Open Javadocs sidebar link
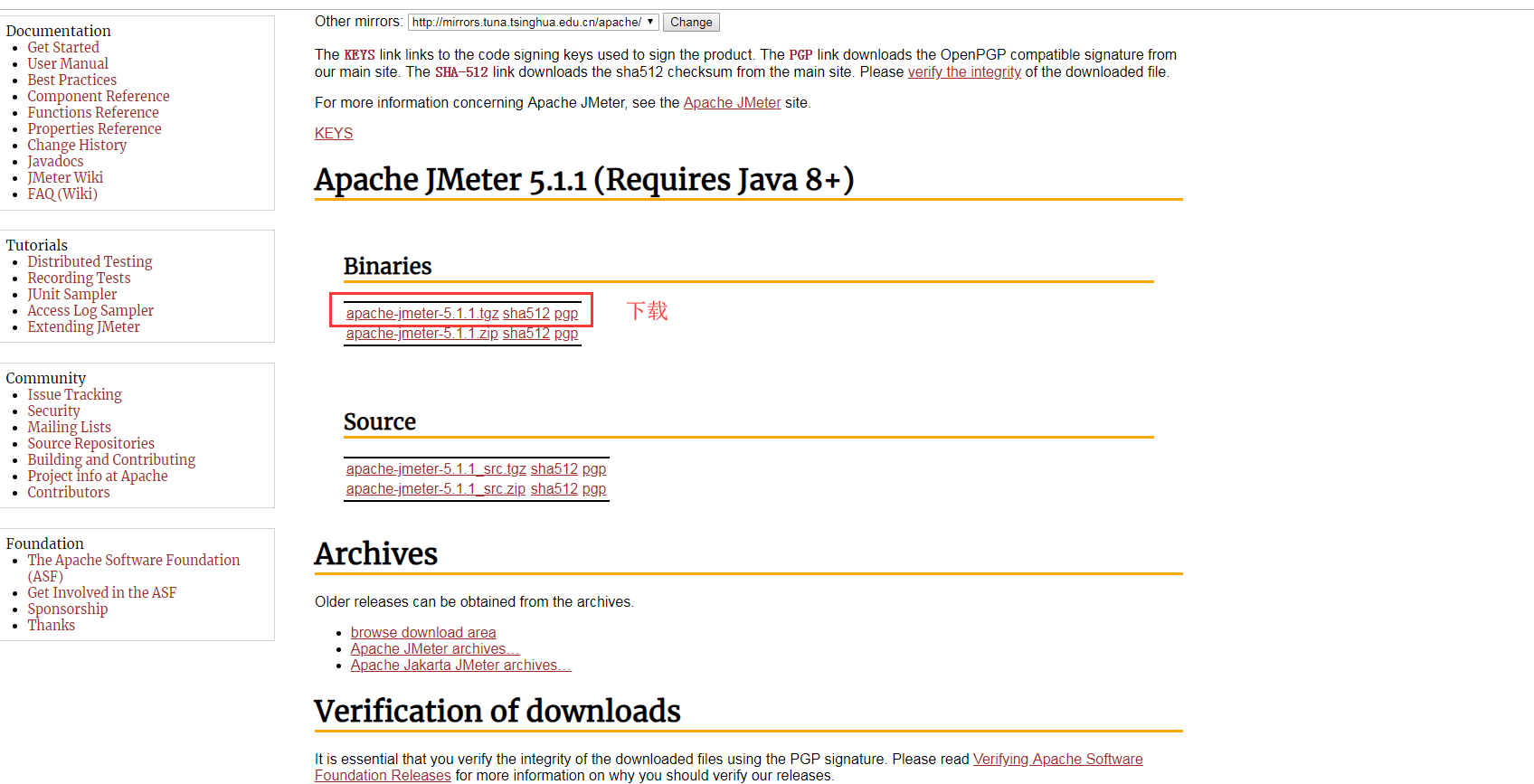This screenshot has height=784, width=1534. coord(55,161)
